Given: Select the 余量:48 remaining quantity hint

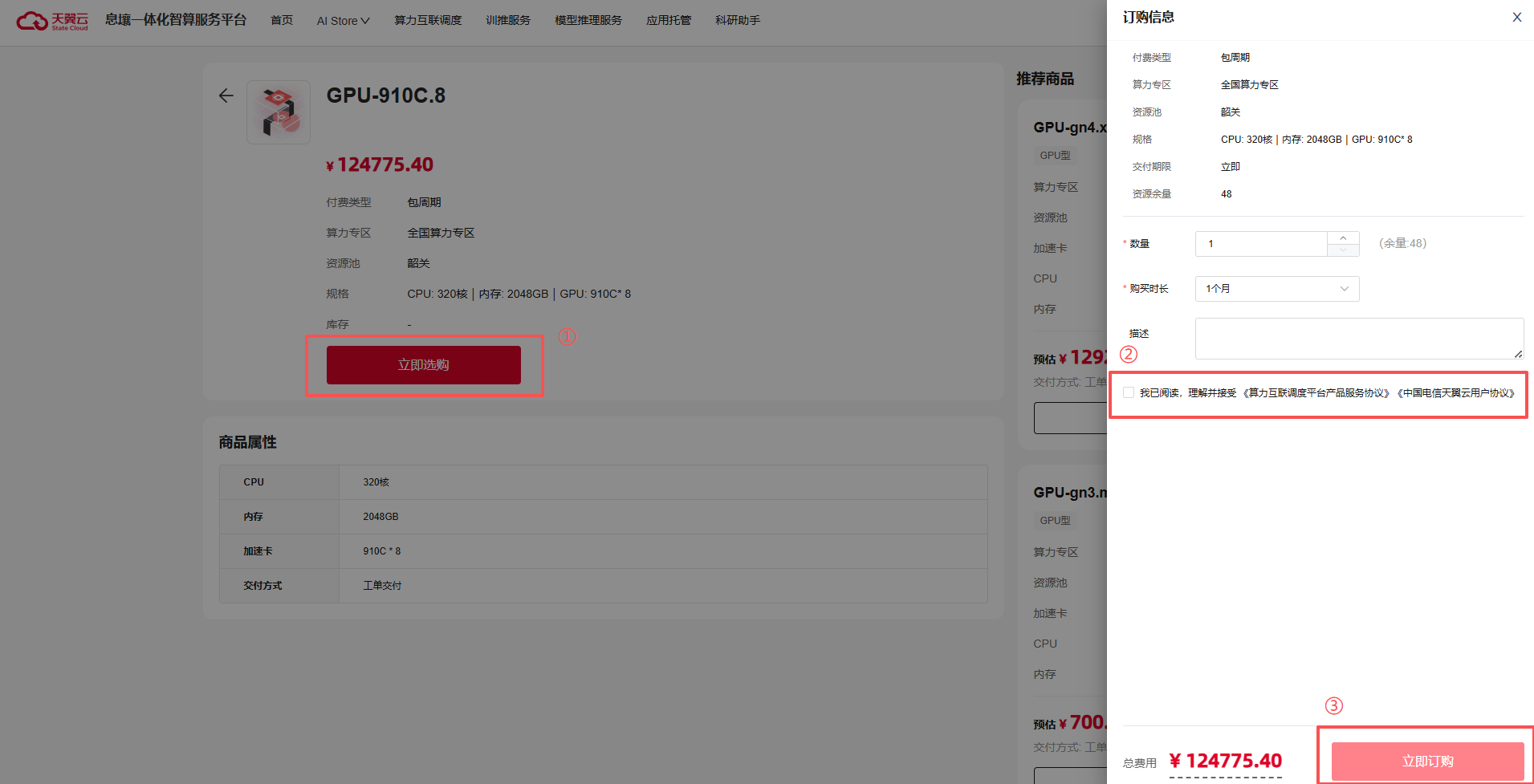Looking at the screenshot, I should (1402, 243).
